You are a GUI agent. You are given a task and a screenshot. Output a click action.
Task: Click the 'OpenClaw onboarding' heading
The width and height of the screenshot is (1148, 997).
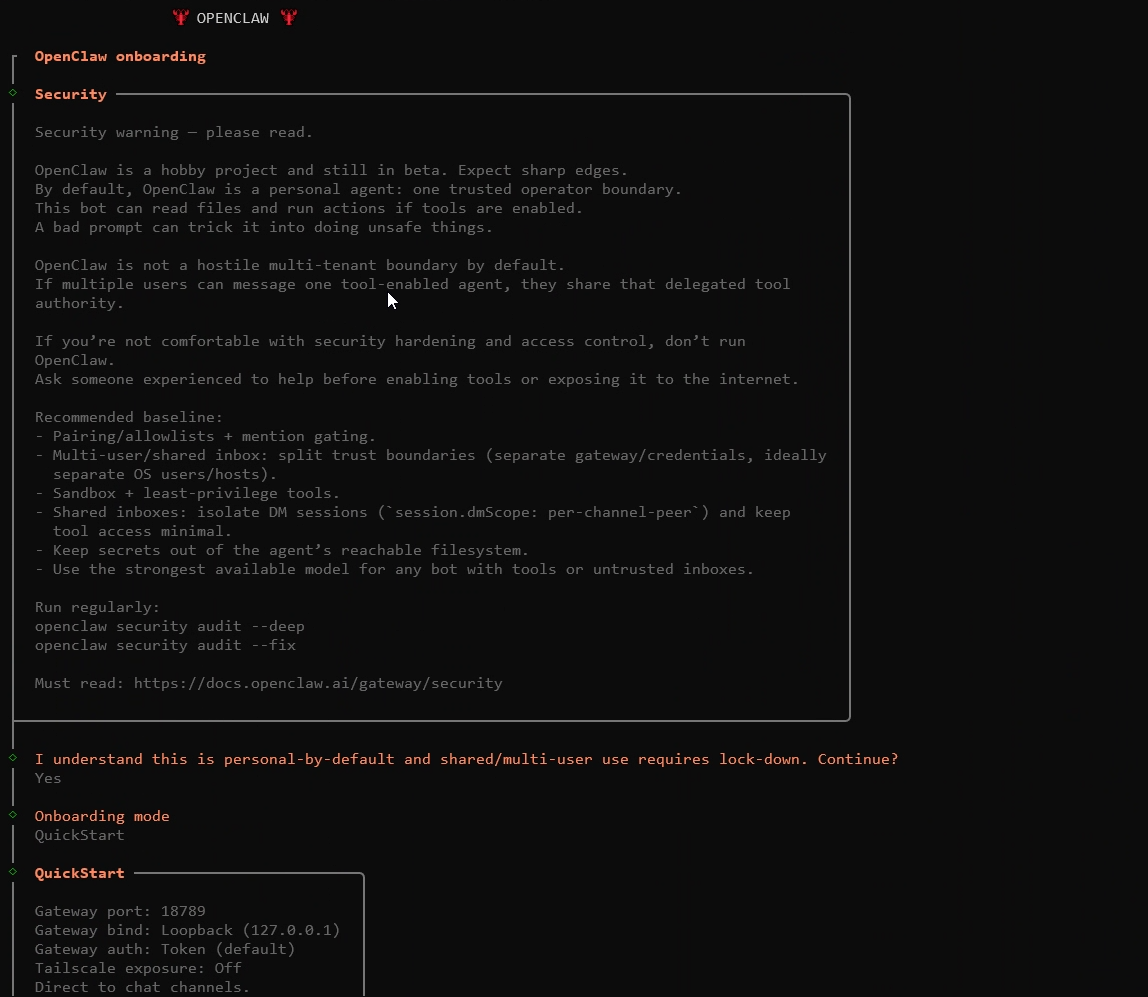pos(120,56)
